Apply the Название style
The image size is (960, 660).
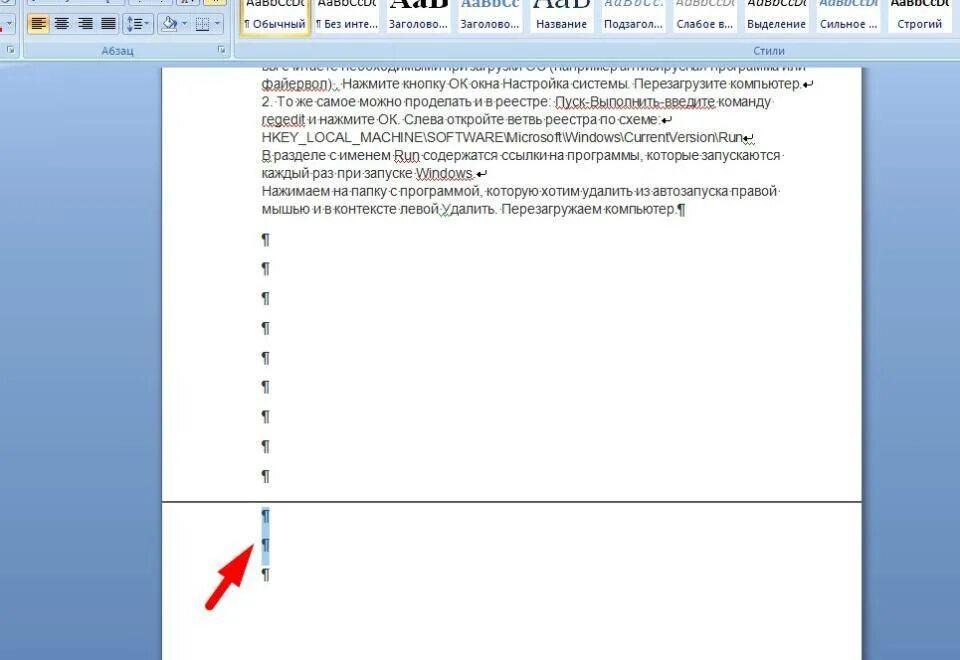tap(561, 17)
